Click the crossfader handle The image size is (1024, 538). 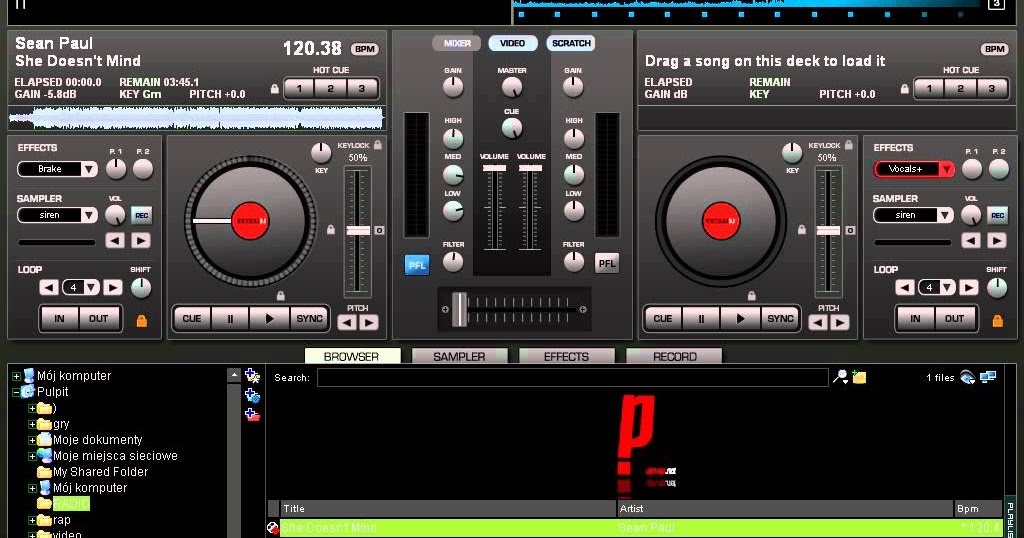click(x=459, y=309)
